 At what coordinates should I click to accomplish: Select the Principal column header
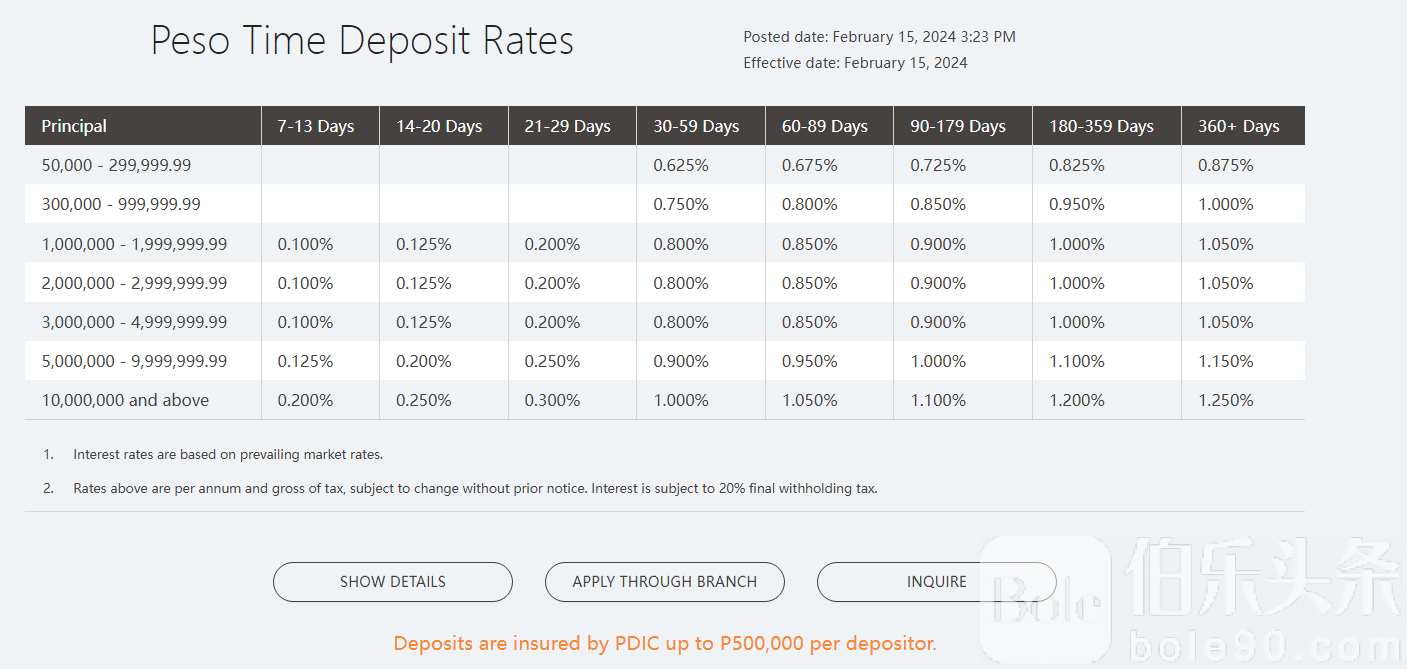[x=74, y=126]
